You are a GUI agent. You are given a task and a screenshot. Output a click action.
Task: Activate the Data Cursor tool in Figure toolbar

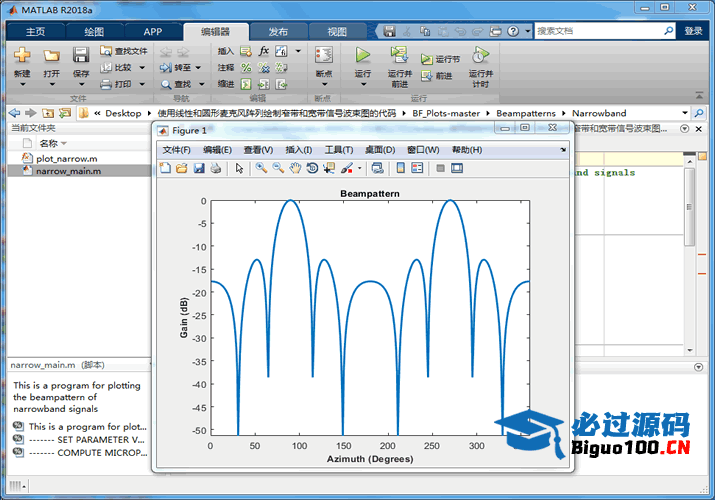coord(329,168)
